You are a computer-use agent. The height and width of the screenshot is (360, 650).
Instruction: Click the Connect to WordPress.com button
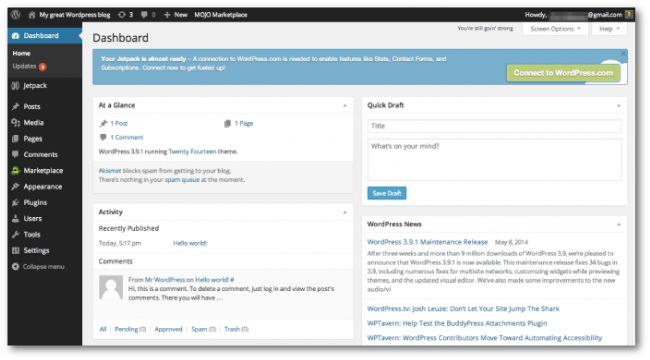click(x=563, y=73)
